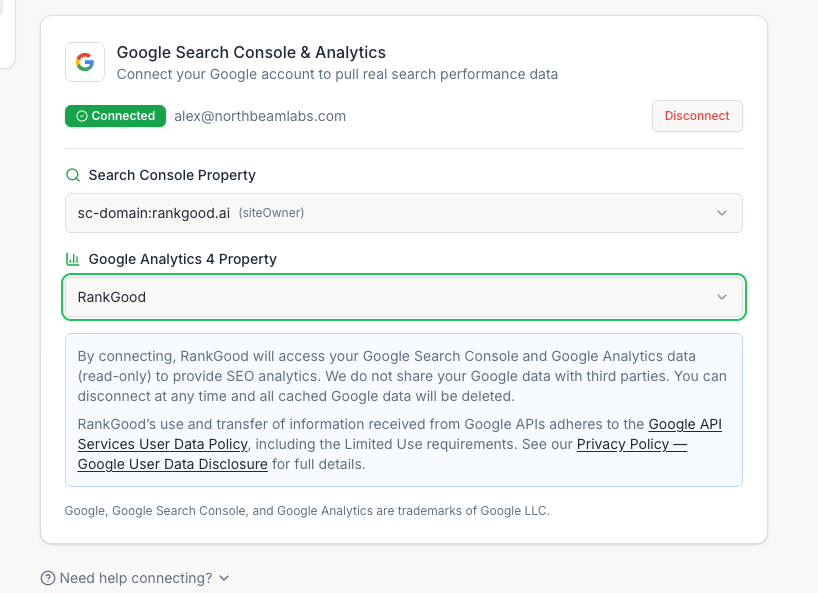The height and width of the screenshot is (593, 818).
Task: Click the Google logo icon
Action: pyautogui.click(x=85, y=62)
